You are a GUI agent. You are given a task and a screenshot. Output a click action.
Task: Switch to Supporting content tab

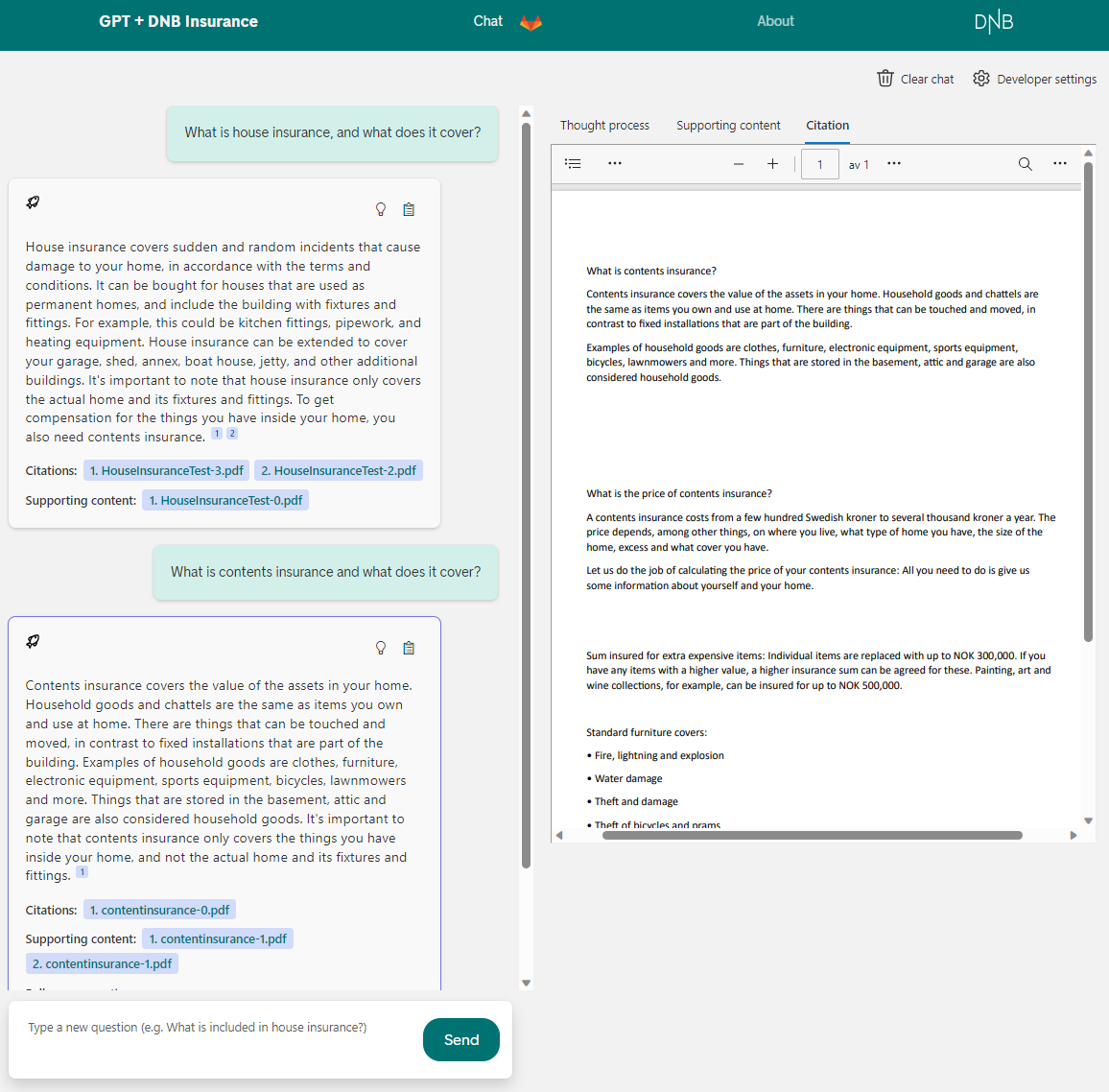point(728,125)
